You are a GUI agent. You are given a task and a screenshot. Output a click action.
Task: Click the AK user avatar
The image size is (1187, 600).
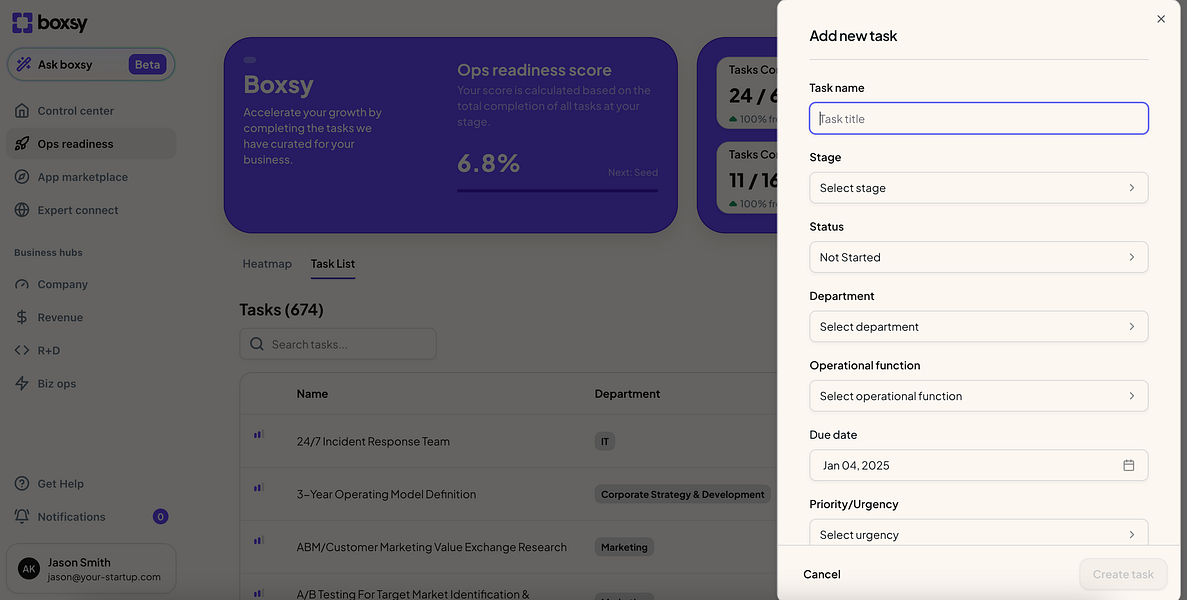(29, 569)
